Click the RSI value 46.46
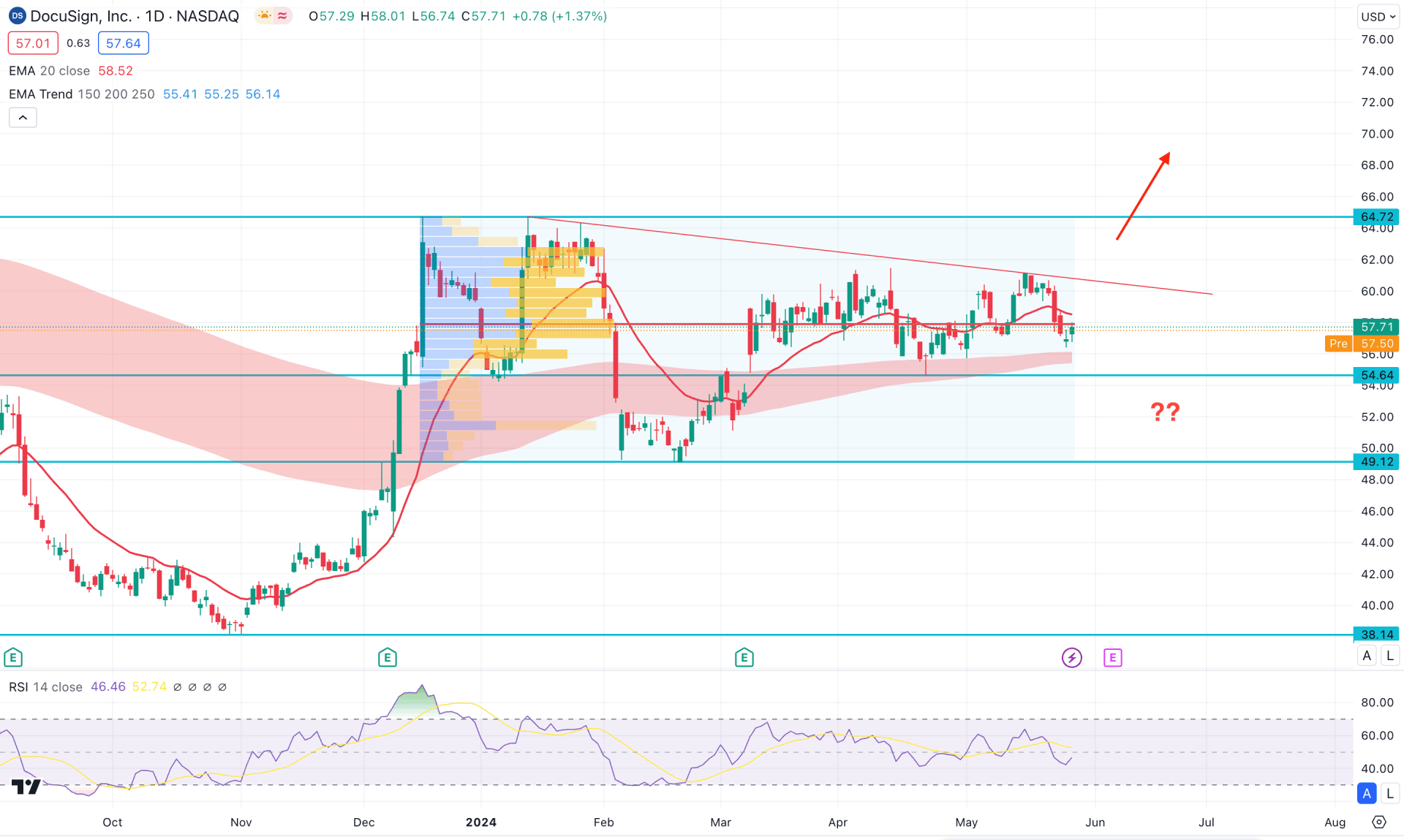The height and width of the screenshot is (840, 1404). (x=108, y=687)
